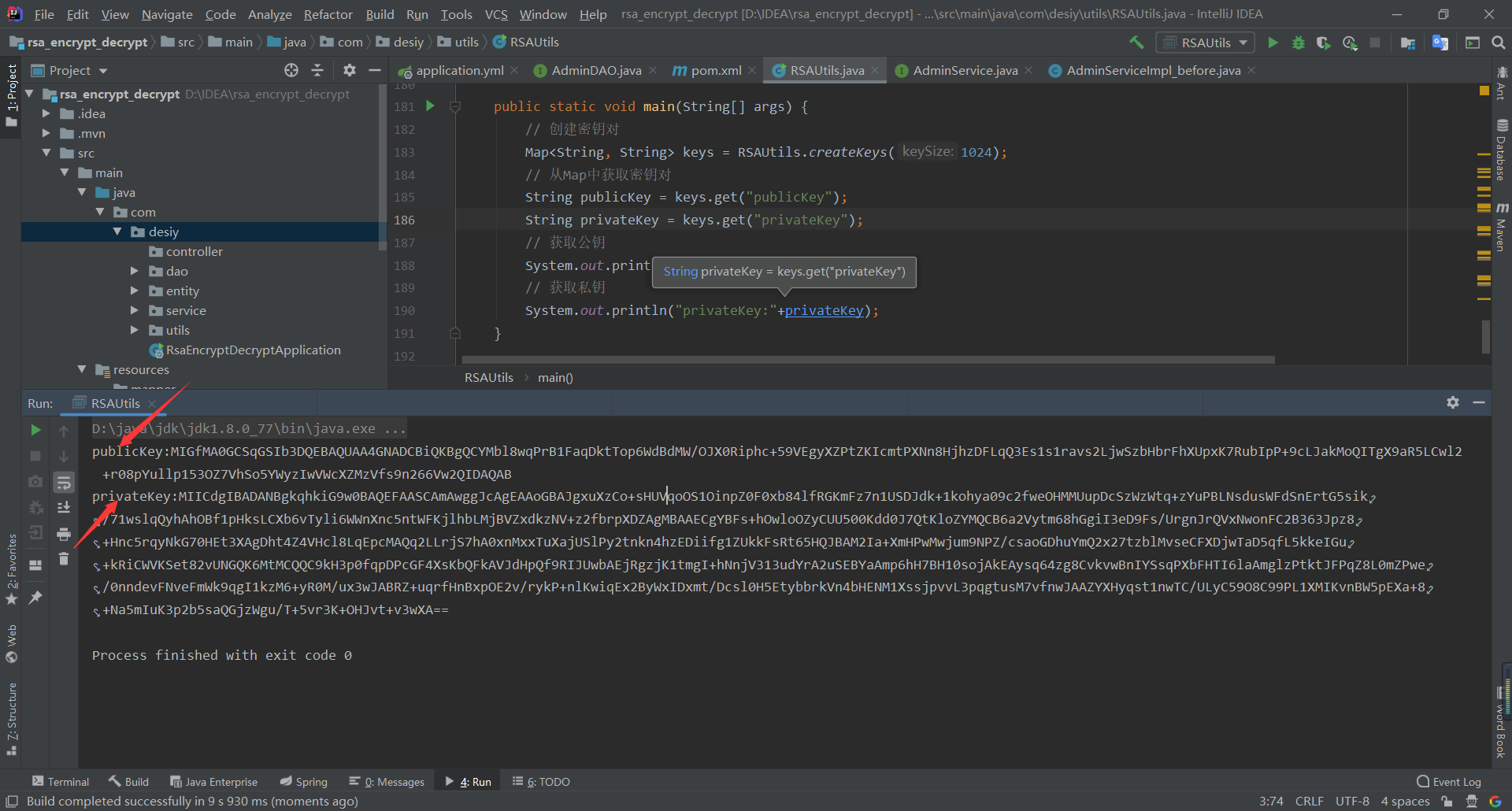Close the AdminService.java tab
Image resolution: width=1512 pixels, height=811 pixels.
(x=1028, y=71)
